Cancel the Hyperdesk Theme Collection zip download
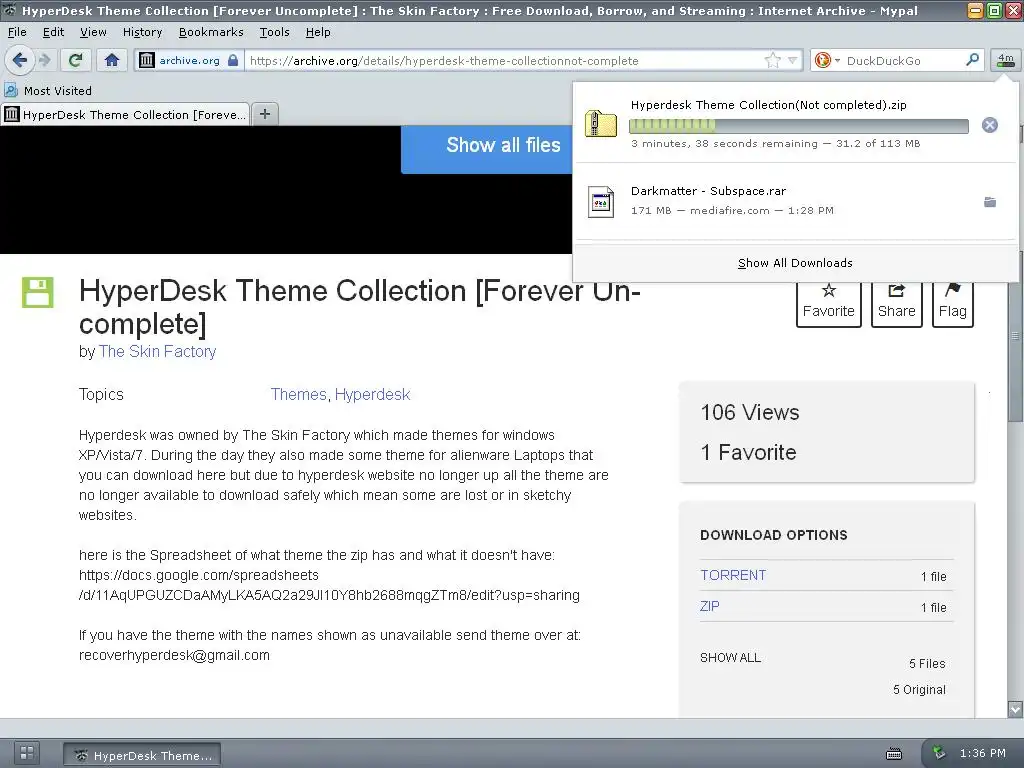 [989, 125]
